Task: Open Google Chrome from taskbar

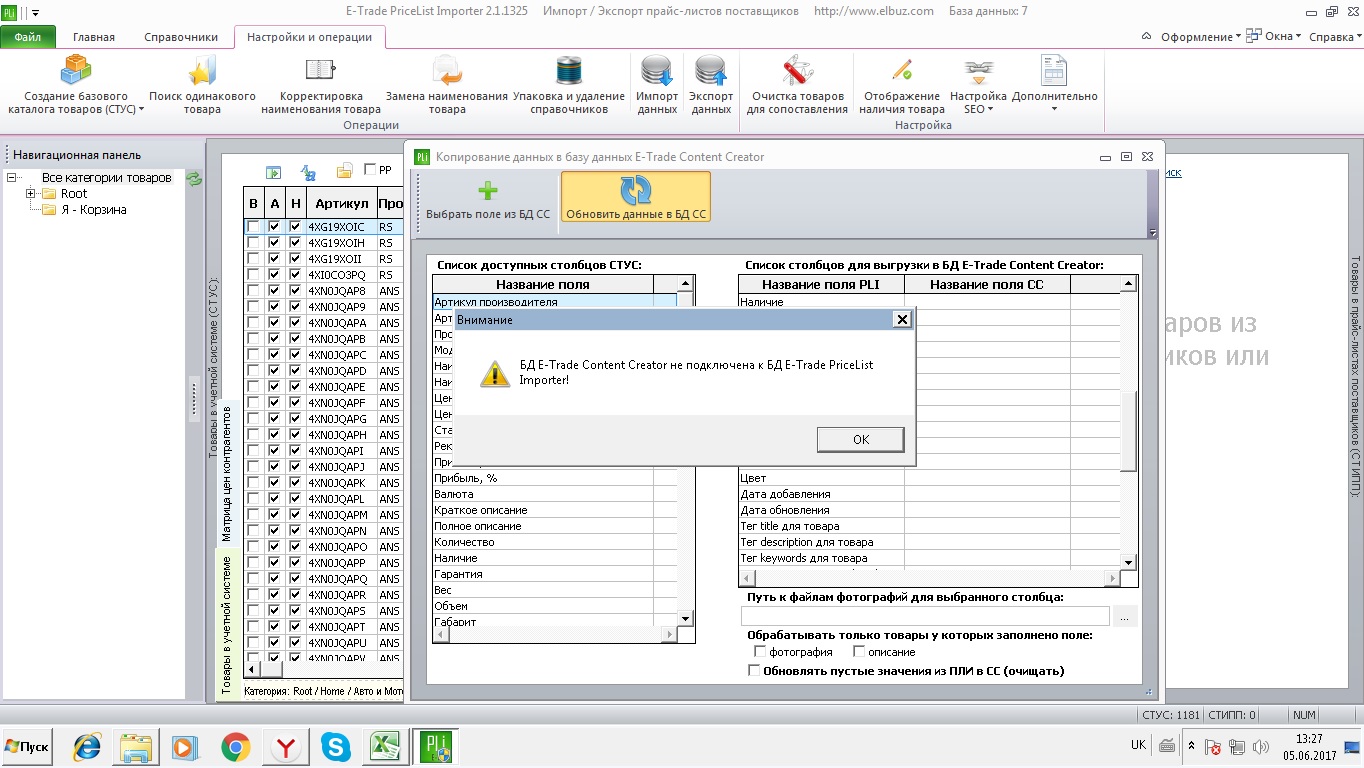Action: [236, 746]
